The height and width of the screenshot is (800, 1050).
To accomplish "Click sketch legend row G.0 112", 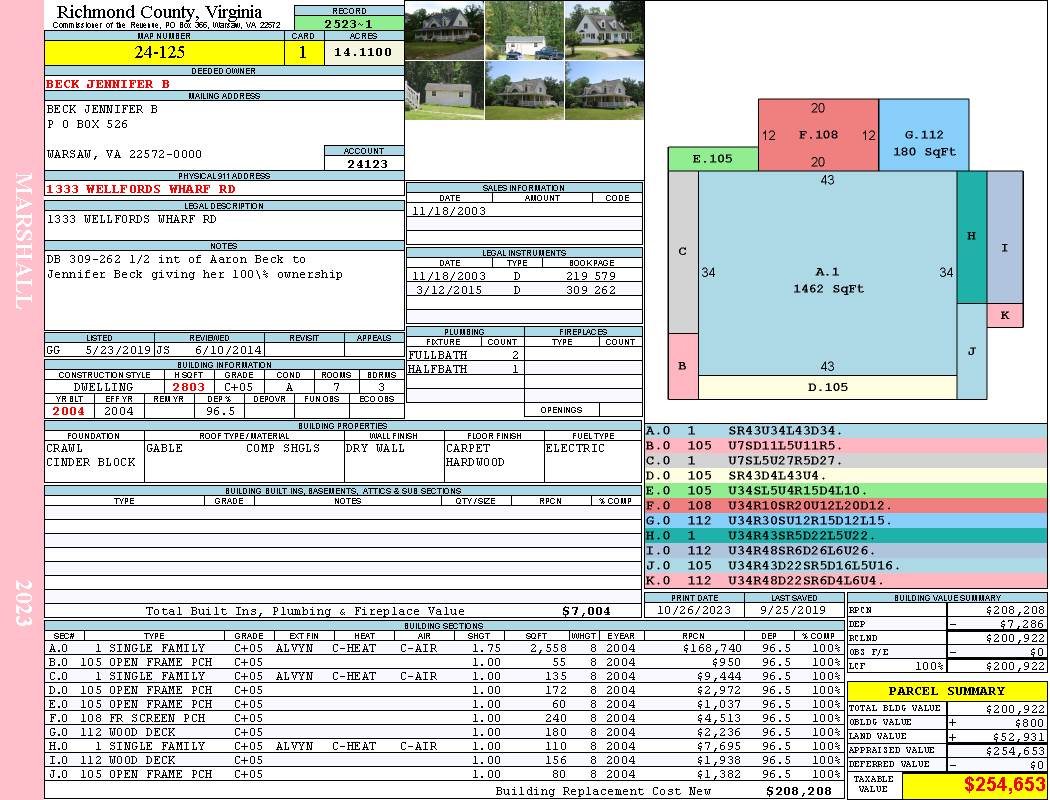I will point(846,520).
